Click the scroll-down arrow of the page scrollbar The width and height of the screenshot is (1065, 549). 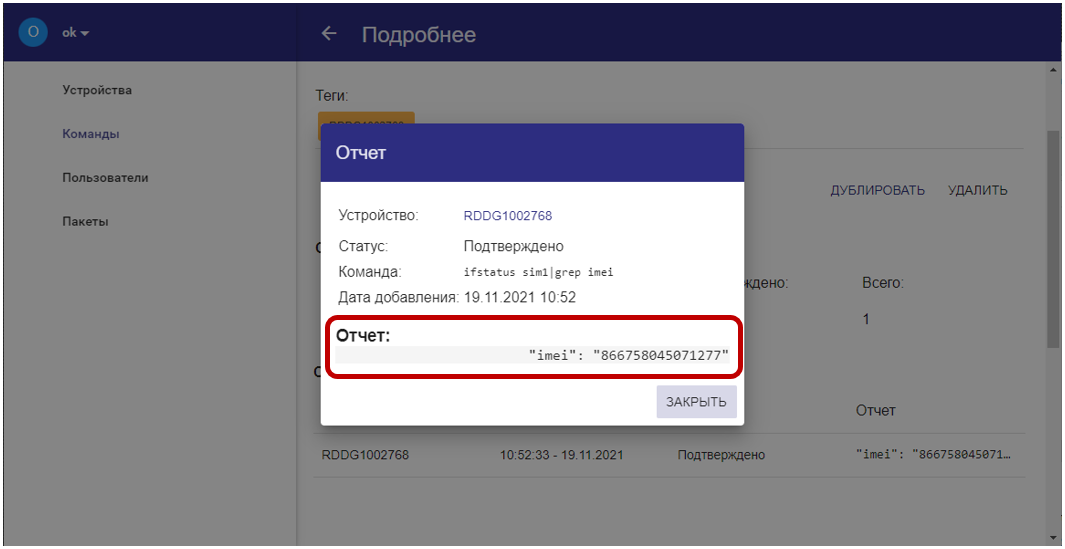1053,536
